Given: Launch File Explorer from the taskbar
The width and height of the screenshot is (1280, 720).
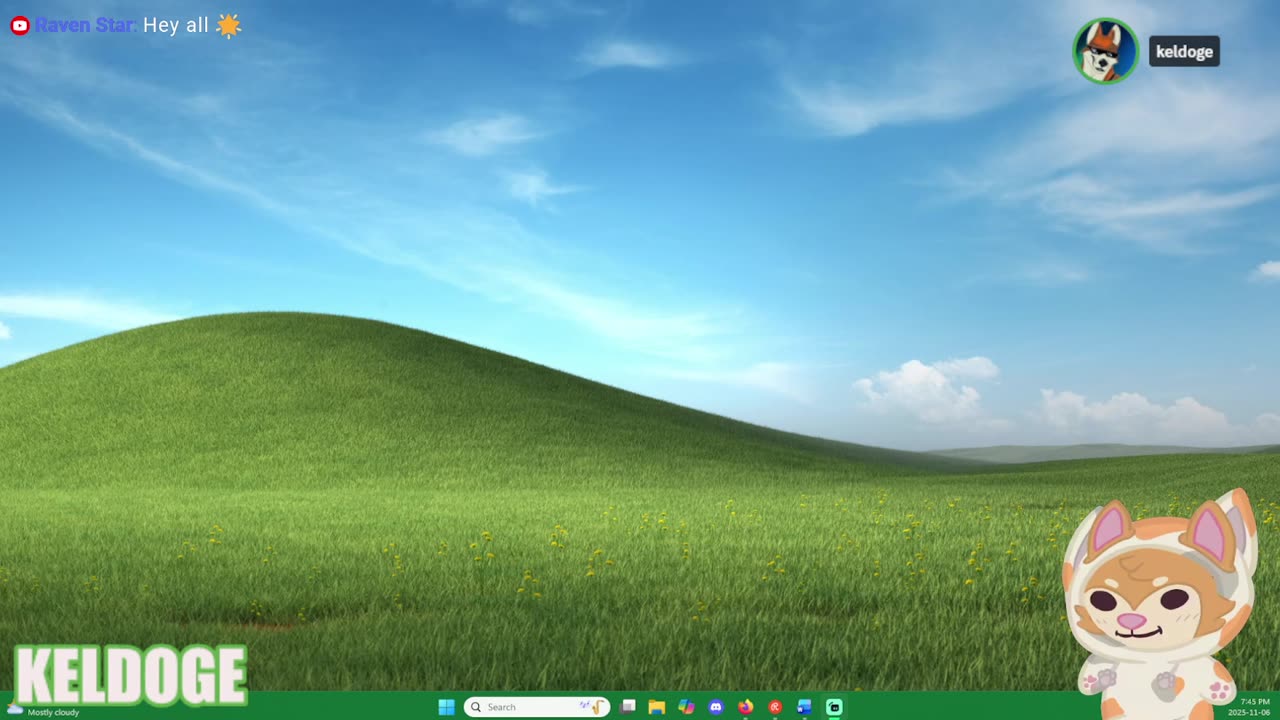Looking at the screenshot, I should point(657,707).
